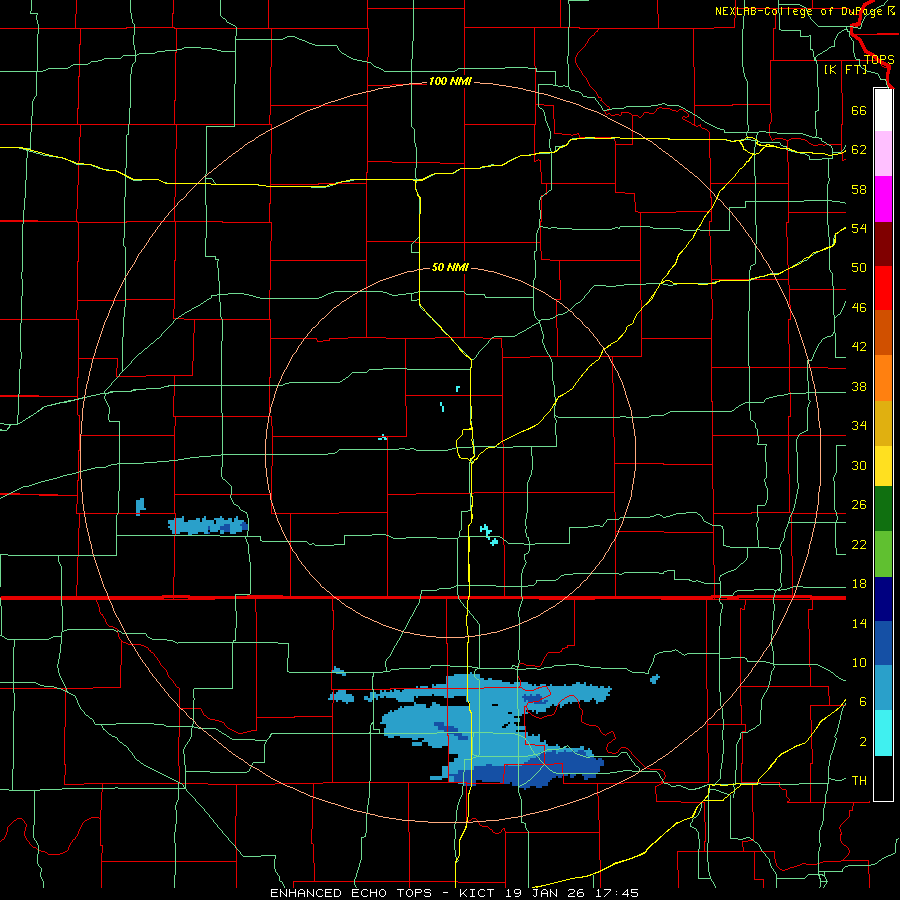Click the medium blue 10-14 legend swatch
The width and height of the screenshot is (900, 900).
[883, 643]
